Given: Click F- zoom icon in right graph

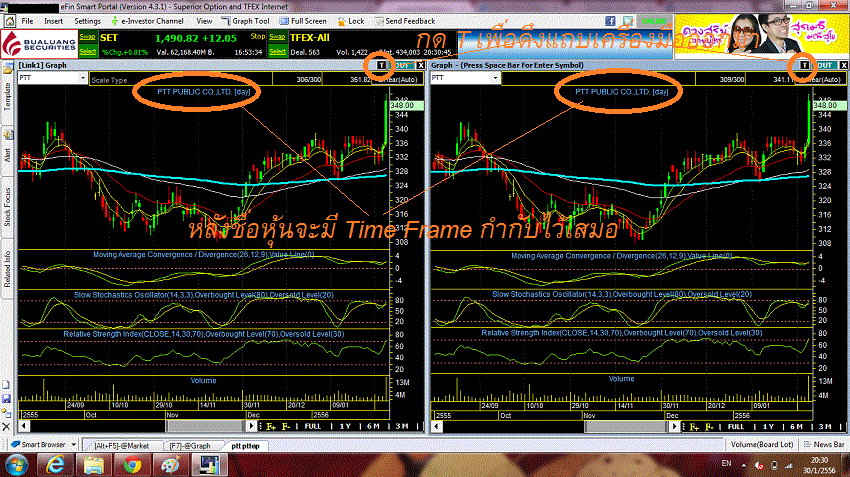Looking at the screenshot, I should click(709, 427).
